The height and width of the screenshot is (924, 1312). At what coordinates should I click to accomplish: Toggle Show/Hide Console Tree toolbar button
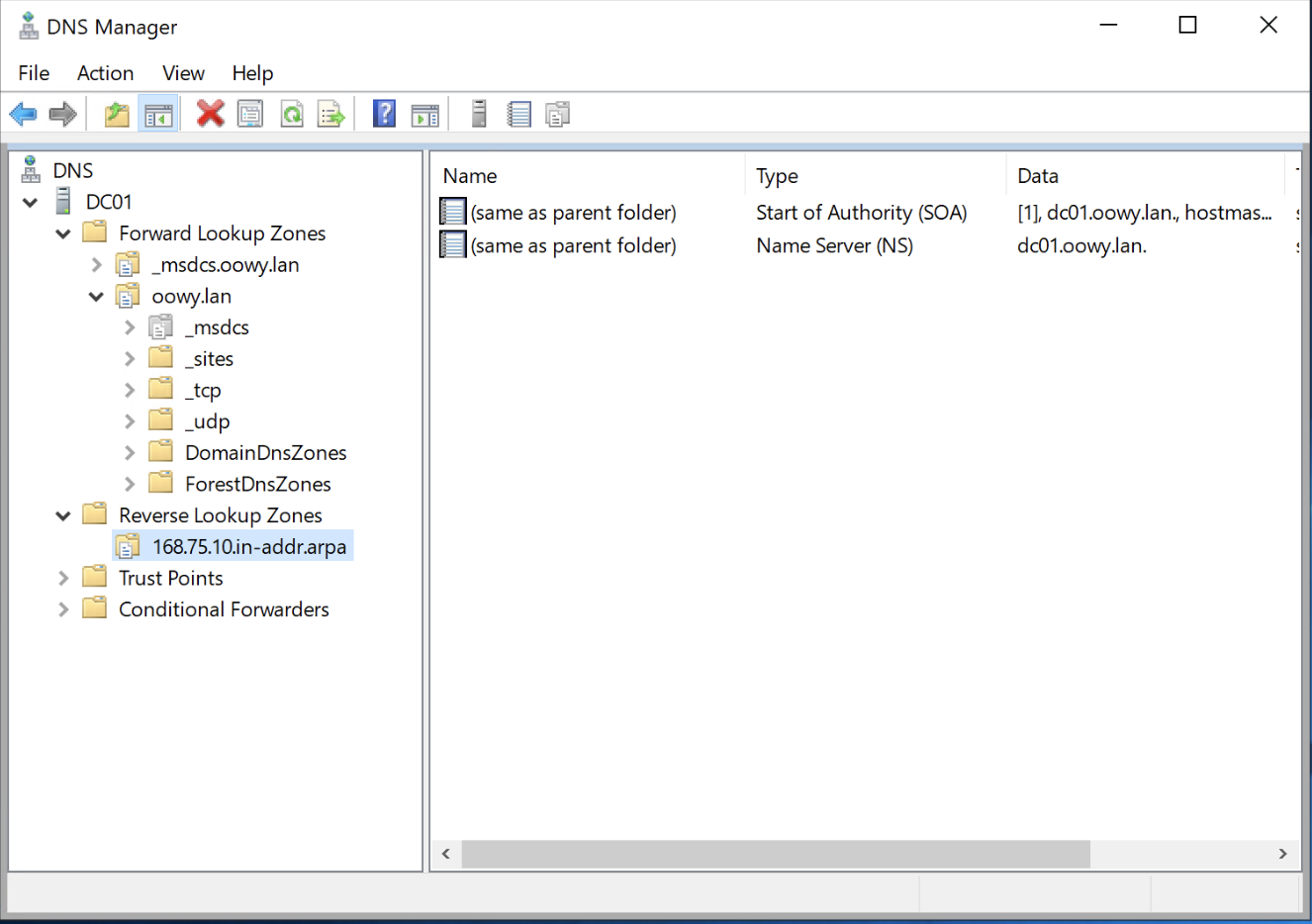point(158,115)
